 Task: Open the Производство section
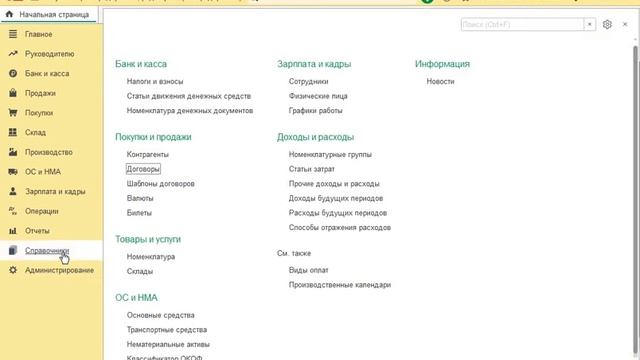click(49, 152)
